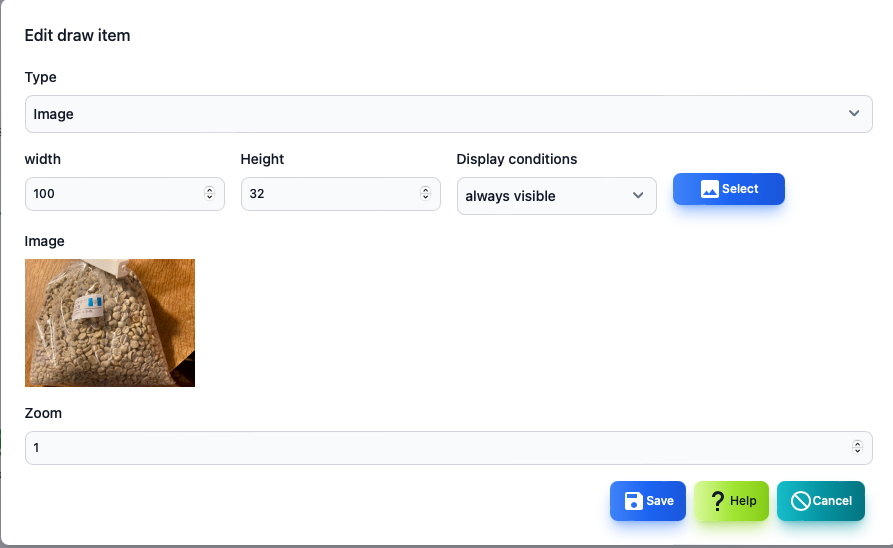Click the Cancel prohibition circle icon
This screenshot has height=548, width=893.
(x=800, y=501)
